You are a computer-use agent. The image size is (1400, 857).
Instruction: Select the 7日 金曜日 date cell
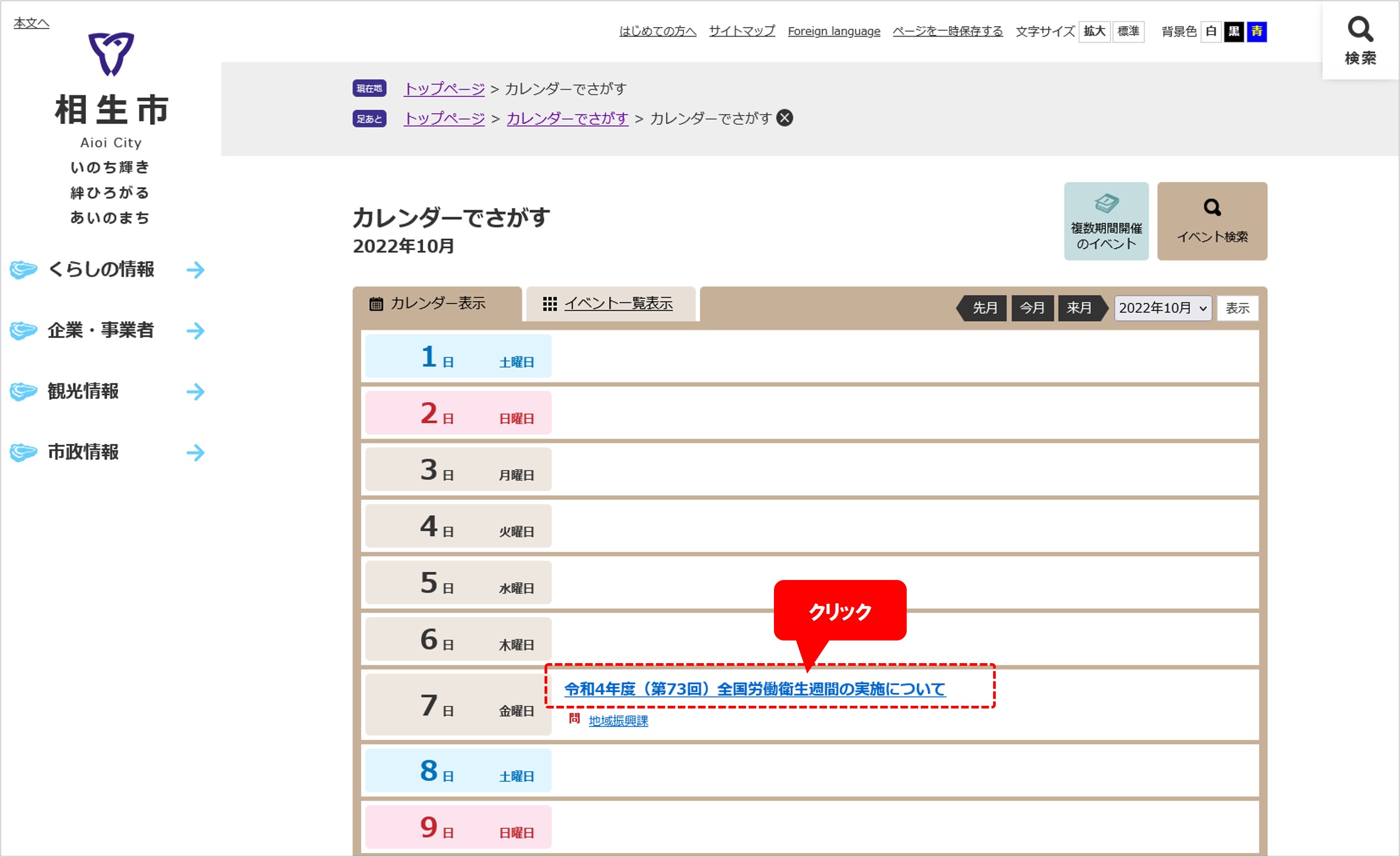click(x=458, y=705)
